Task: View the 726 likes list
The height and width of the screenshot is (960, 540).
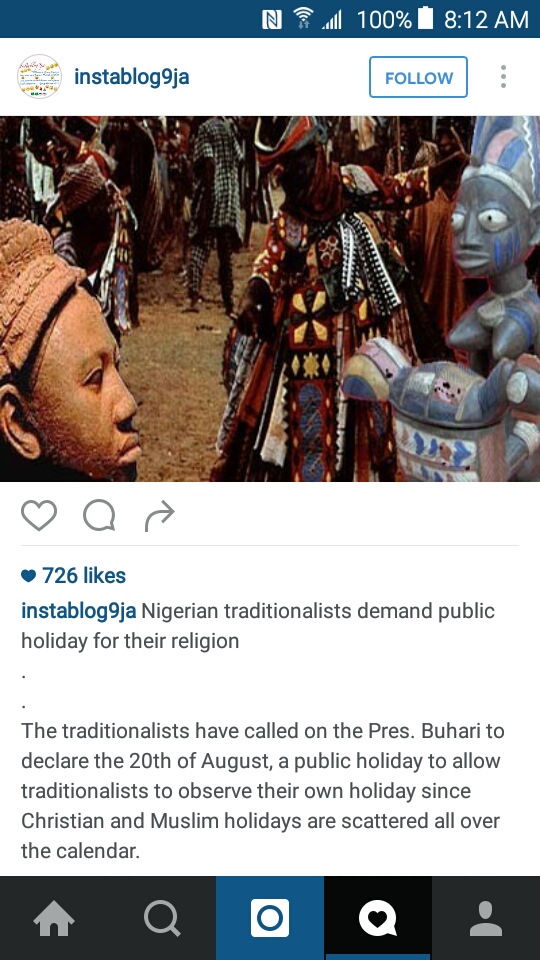Action: (x=84, y=576)
